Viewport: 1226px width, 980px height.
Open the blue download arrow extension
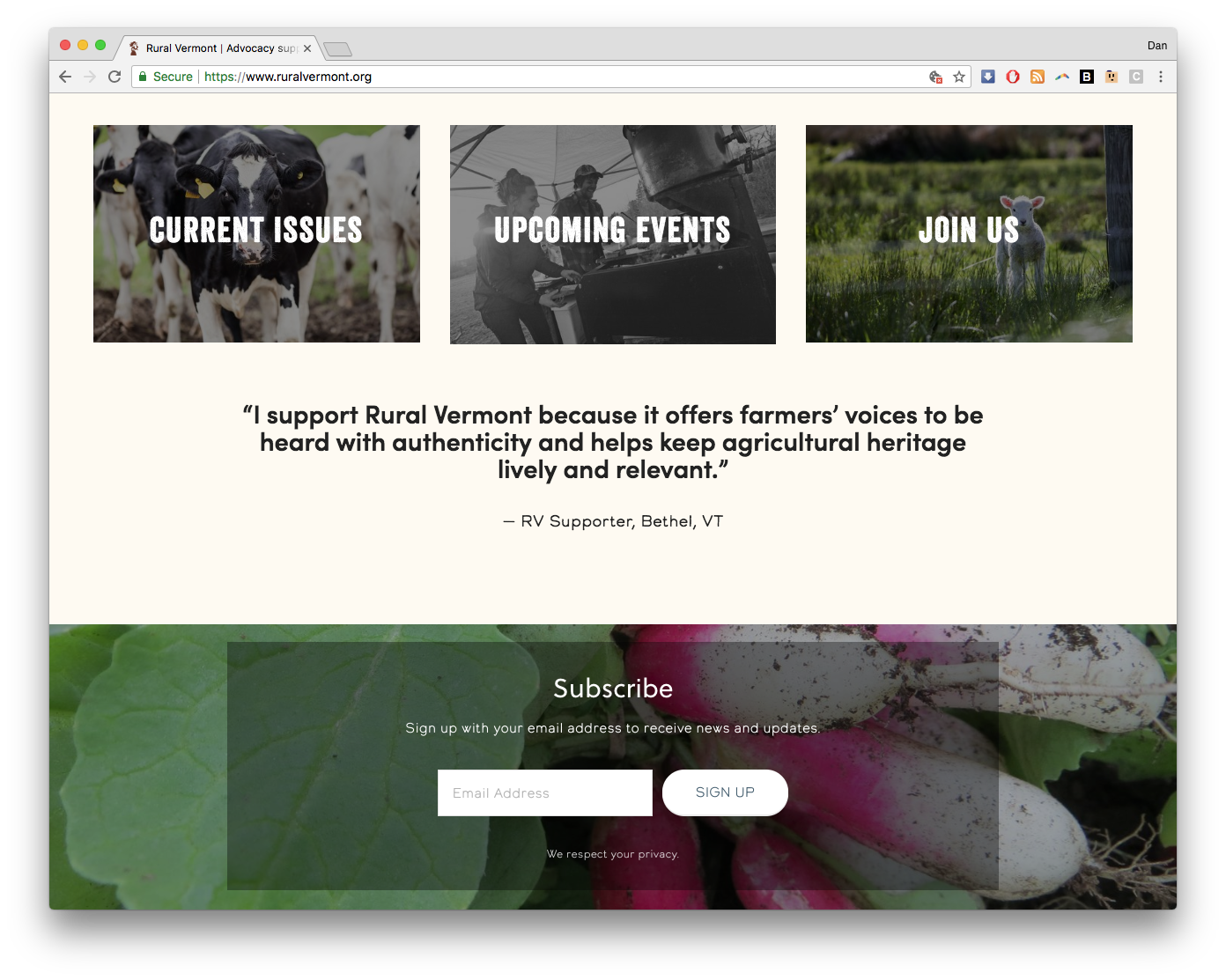click(988, 77)
